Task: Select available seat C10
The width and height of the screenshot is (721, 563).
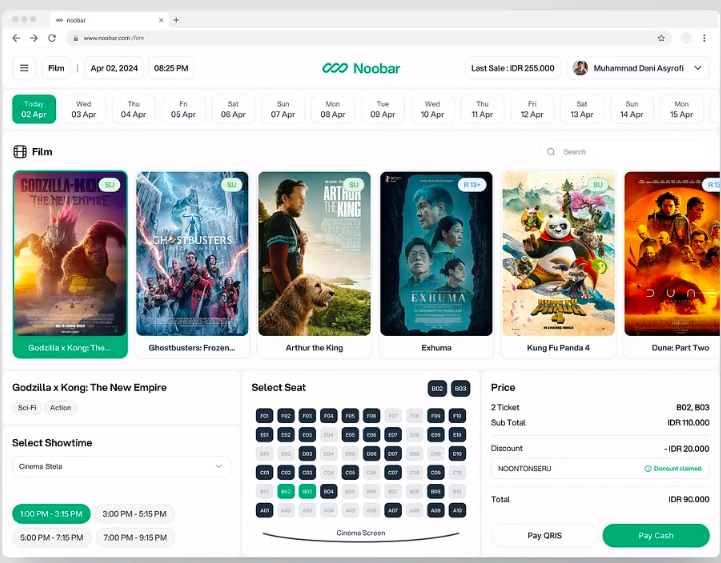Action: point(457,472)
